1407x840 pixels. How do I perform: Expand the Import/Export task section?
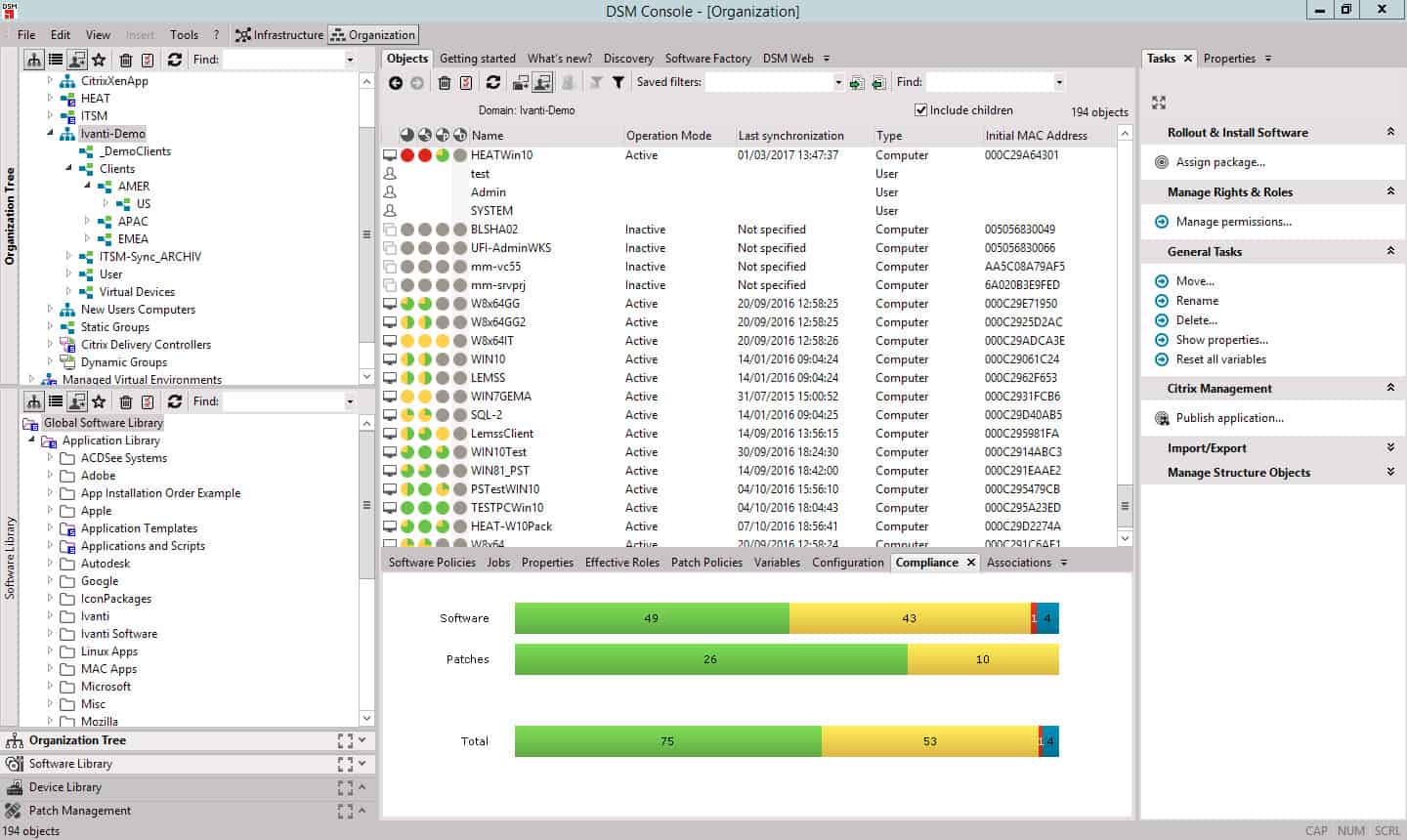(1390, 448)
